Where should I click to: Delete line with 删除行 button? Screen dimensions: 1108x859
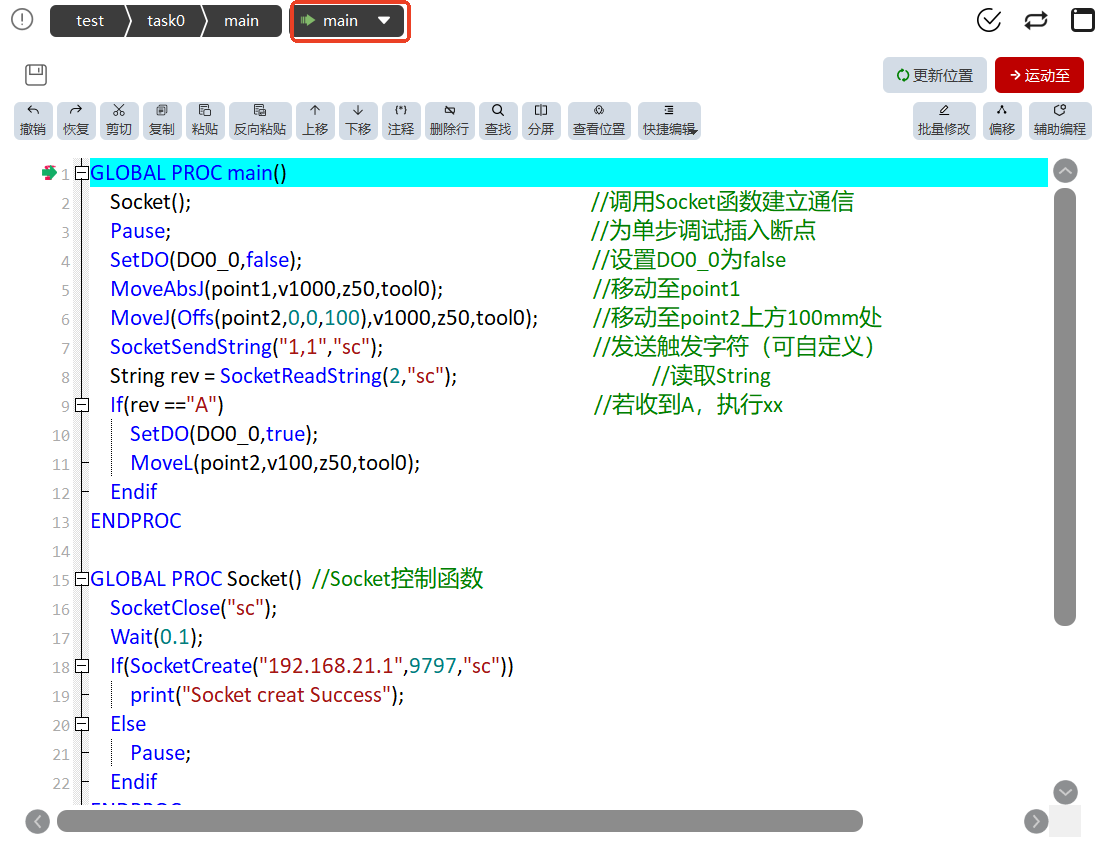point(449,120)
